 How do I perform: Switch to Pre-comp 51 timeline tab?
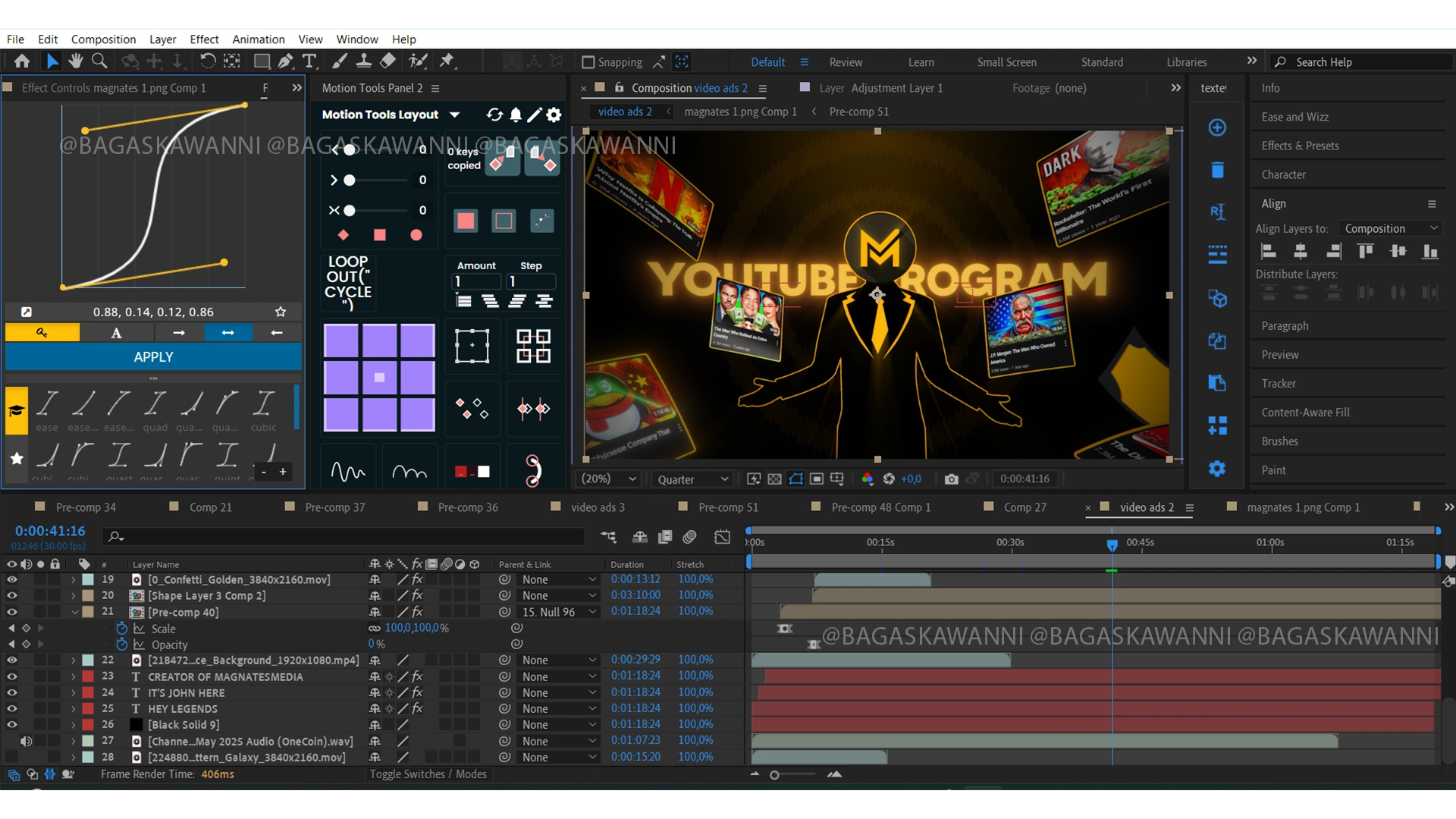[x=728, y=507]
